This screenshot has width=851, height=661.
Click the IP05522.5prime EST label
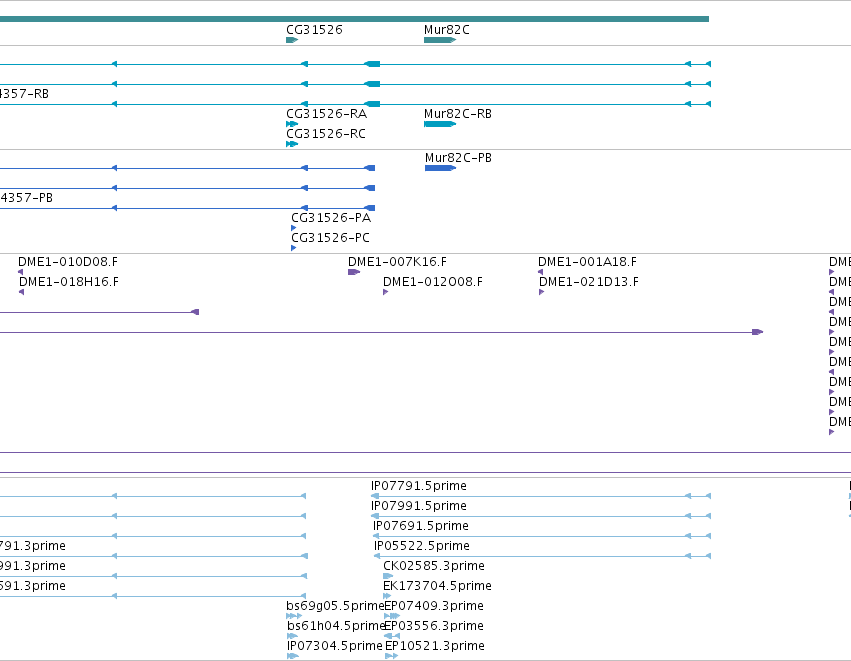point(422,546)
